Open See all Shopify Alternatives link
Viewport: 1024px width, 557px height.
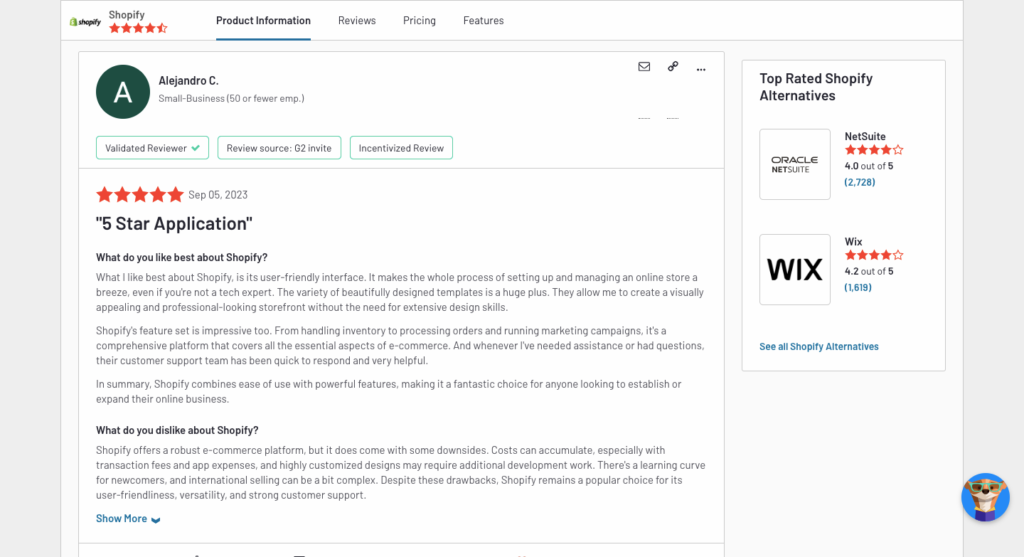(819, 347)
